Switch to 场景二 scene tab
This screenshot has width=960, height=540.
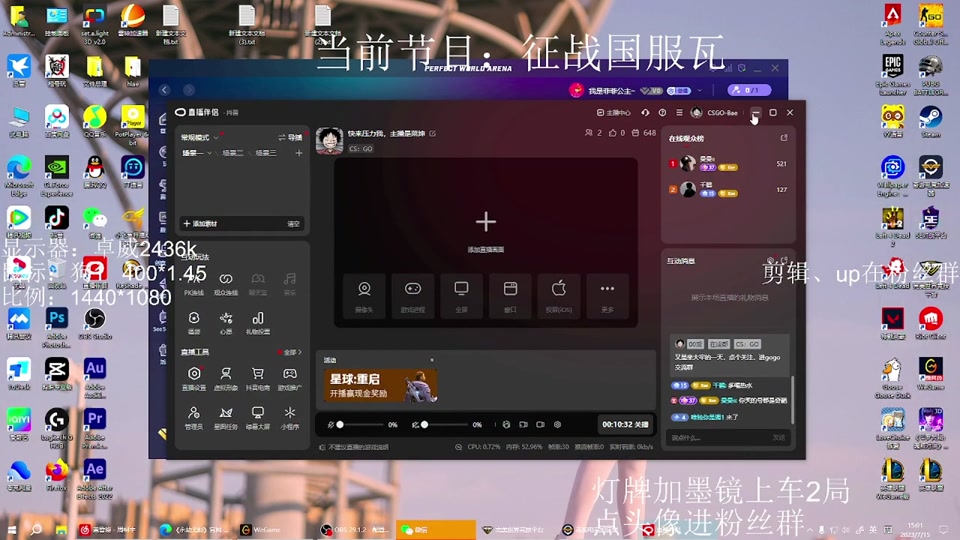click(232, 152)
